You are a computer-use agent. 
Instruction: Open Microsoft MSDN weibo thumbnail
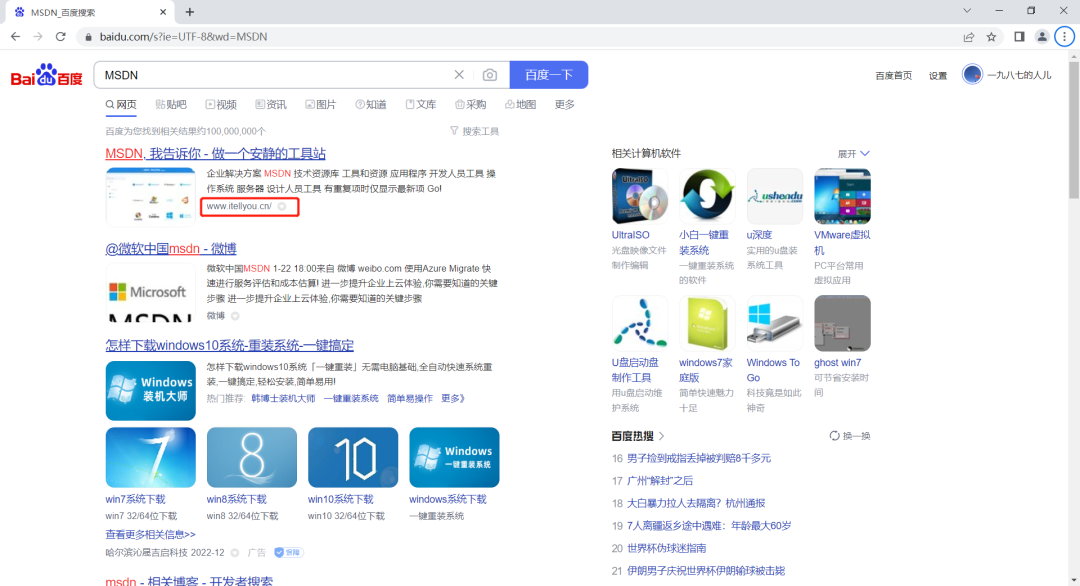click(150, 293)
